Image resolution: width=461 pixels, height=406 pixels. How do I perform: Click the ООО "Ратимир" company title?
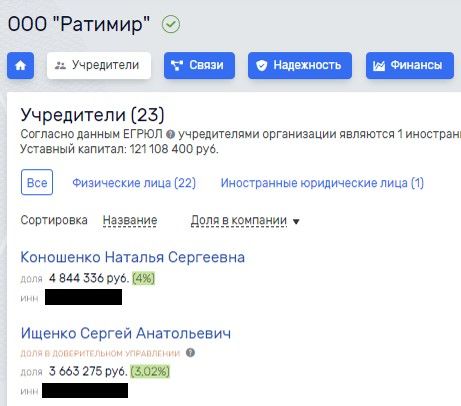point(79,24)
